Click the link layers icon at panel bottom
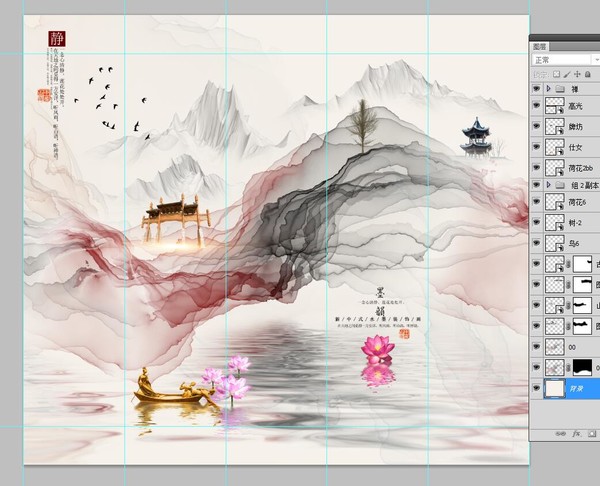The image size is (600, 486). [561, 434]
